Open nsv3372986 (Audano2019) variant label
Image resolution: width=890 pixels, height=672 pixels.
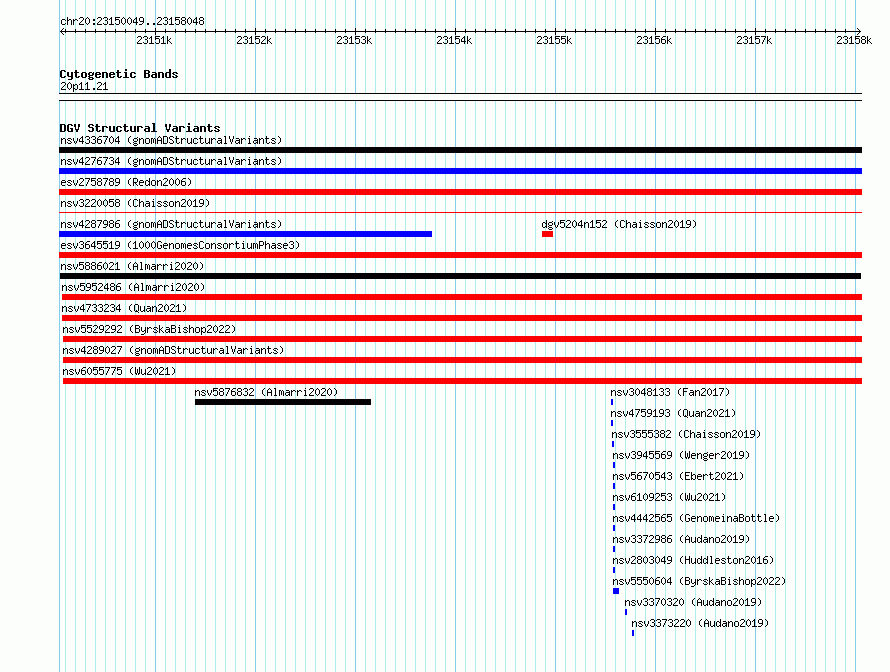pyautogui.click(x=681, y=539)
